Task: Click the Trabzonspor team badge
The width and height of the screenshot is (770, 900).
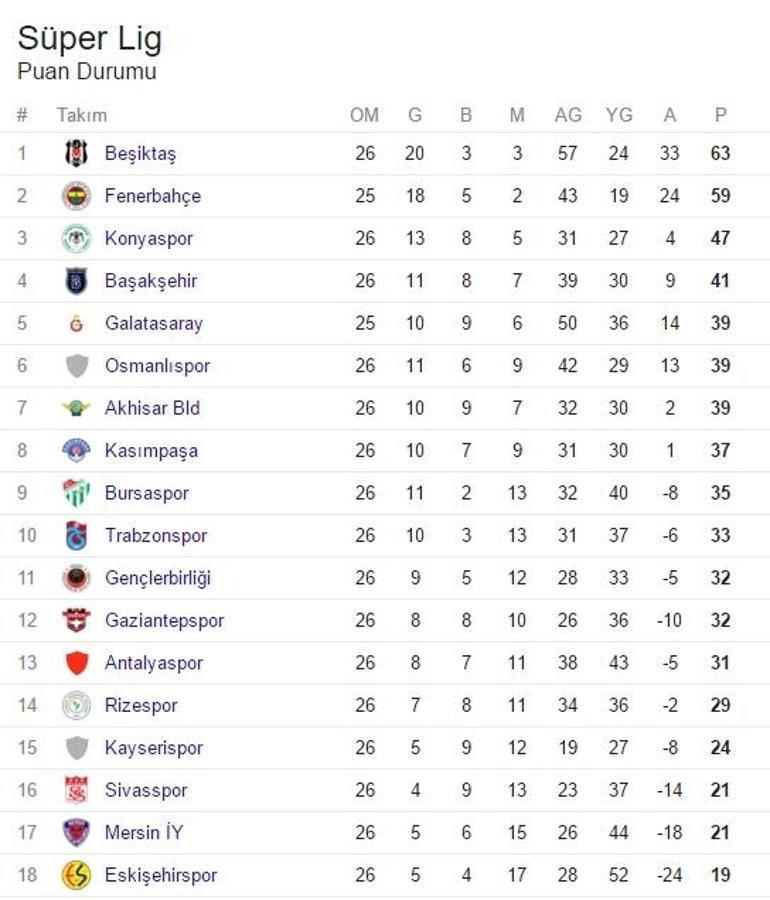Action: tap(76, 535)
